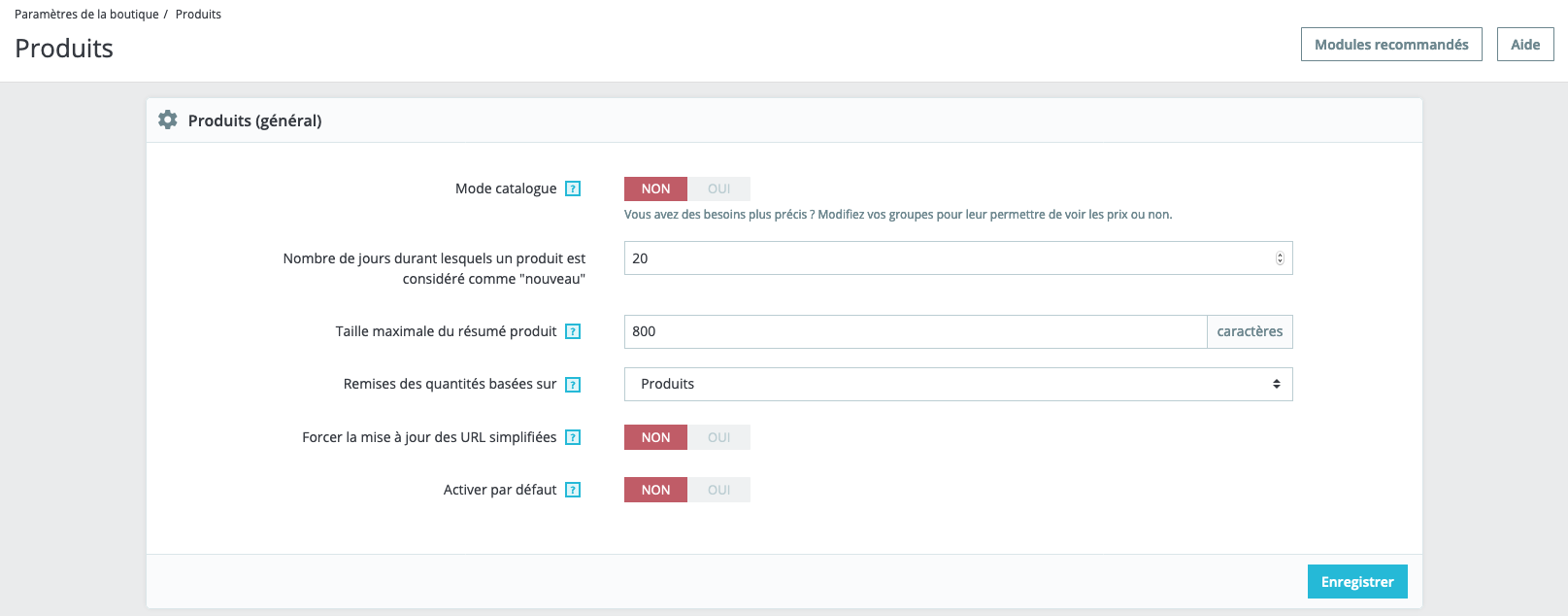Enable Activer par défaut with OUI
The height and width of the screenshot is (616, 1568).
tap(718, 490)
